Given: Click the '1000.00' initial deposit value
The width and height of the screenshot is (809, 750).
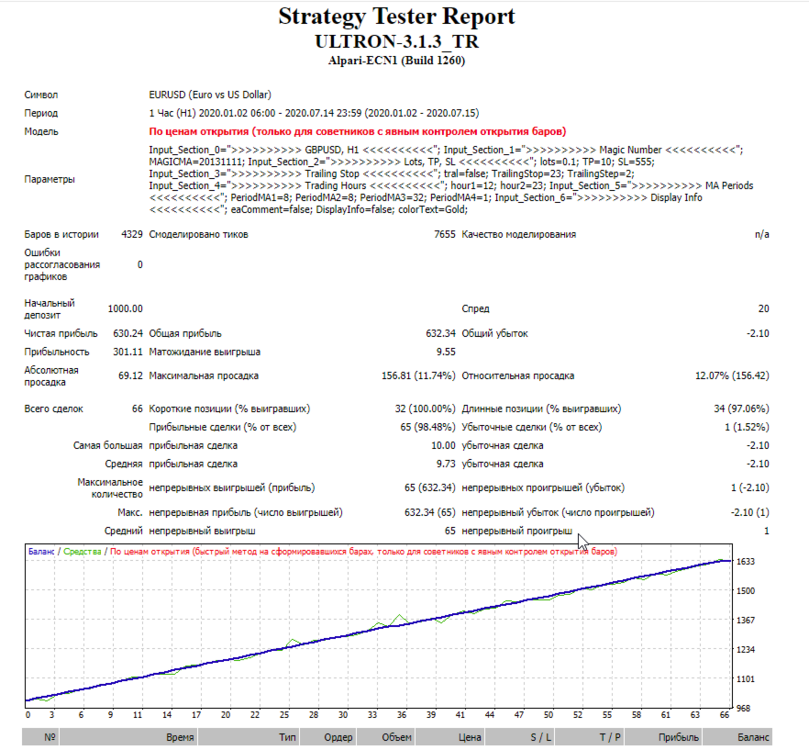Looking at the screenshot, I should [125, 309].
